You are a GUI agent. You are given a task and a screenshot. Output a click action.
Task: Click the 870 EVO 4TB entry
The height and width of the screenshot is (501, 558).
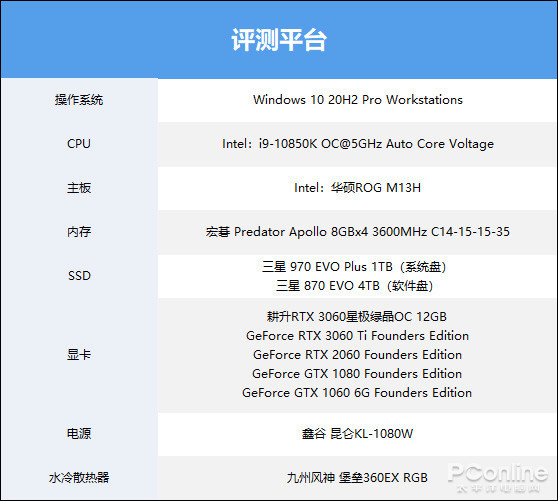tap(354, 286)
